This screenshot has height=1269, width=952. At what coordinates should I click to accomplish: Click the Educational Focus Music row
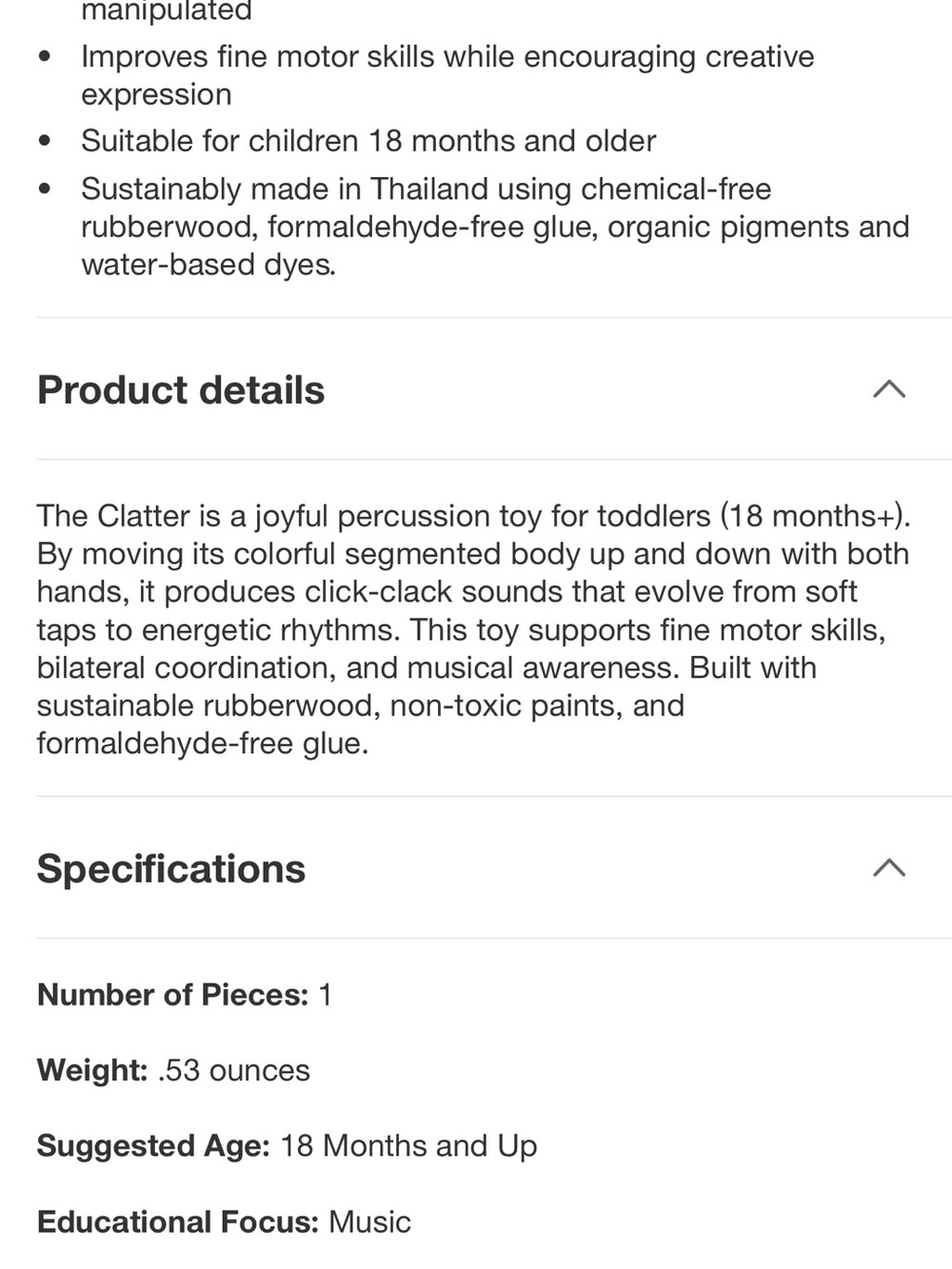(224, 1221)
